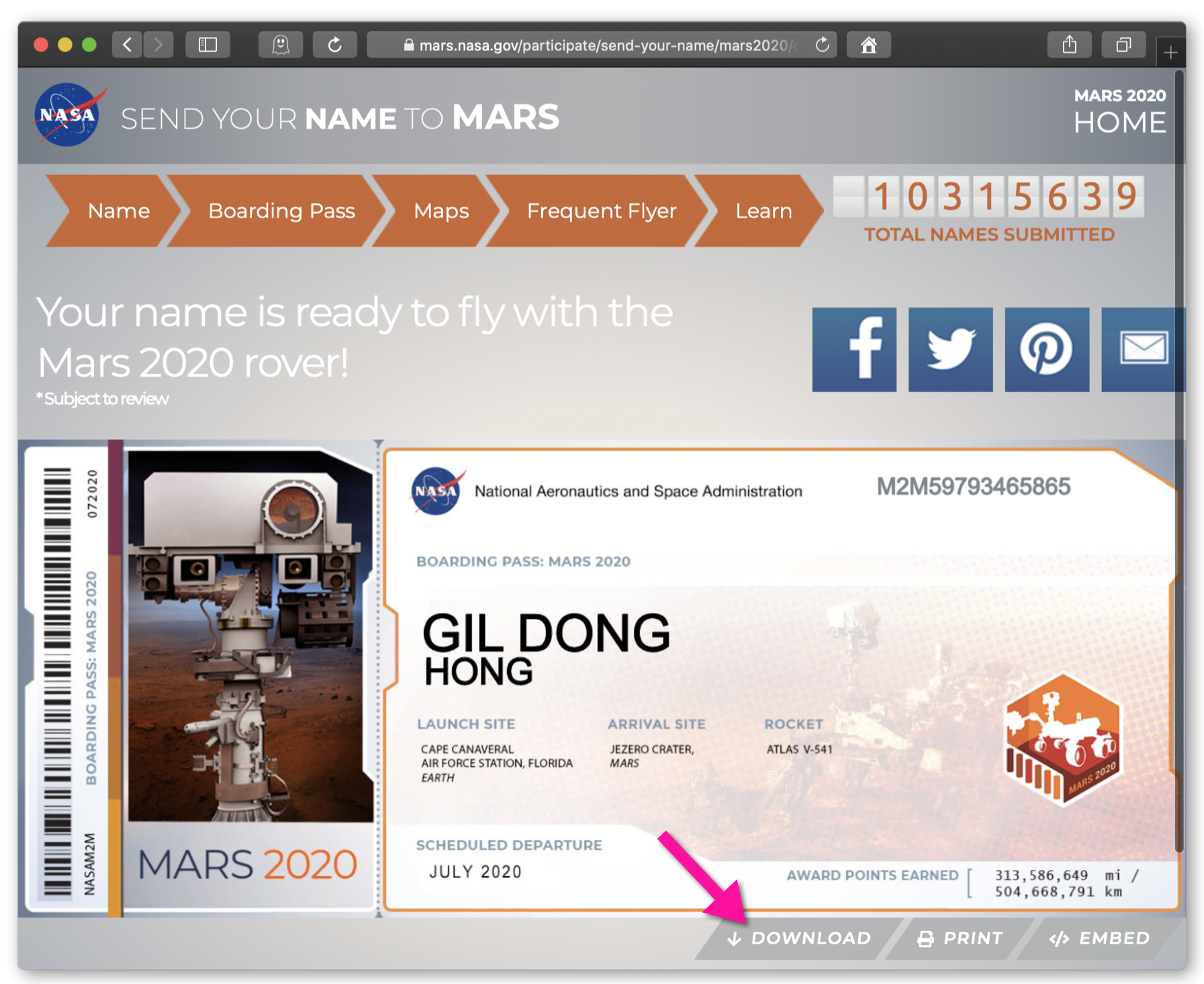Viewport: 1204px width, 984px height.
Task: Click the rover mast camera image
Action: [250, 636]
